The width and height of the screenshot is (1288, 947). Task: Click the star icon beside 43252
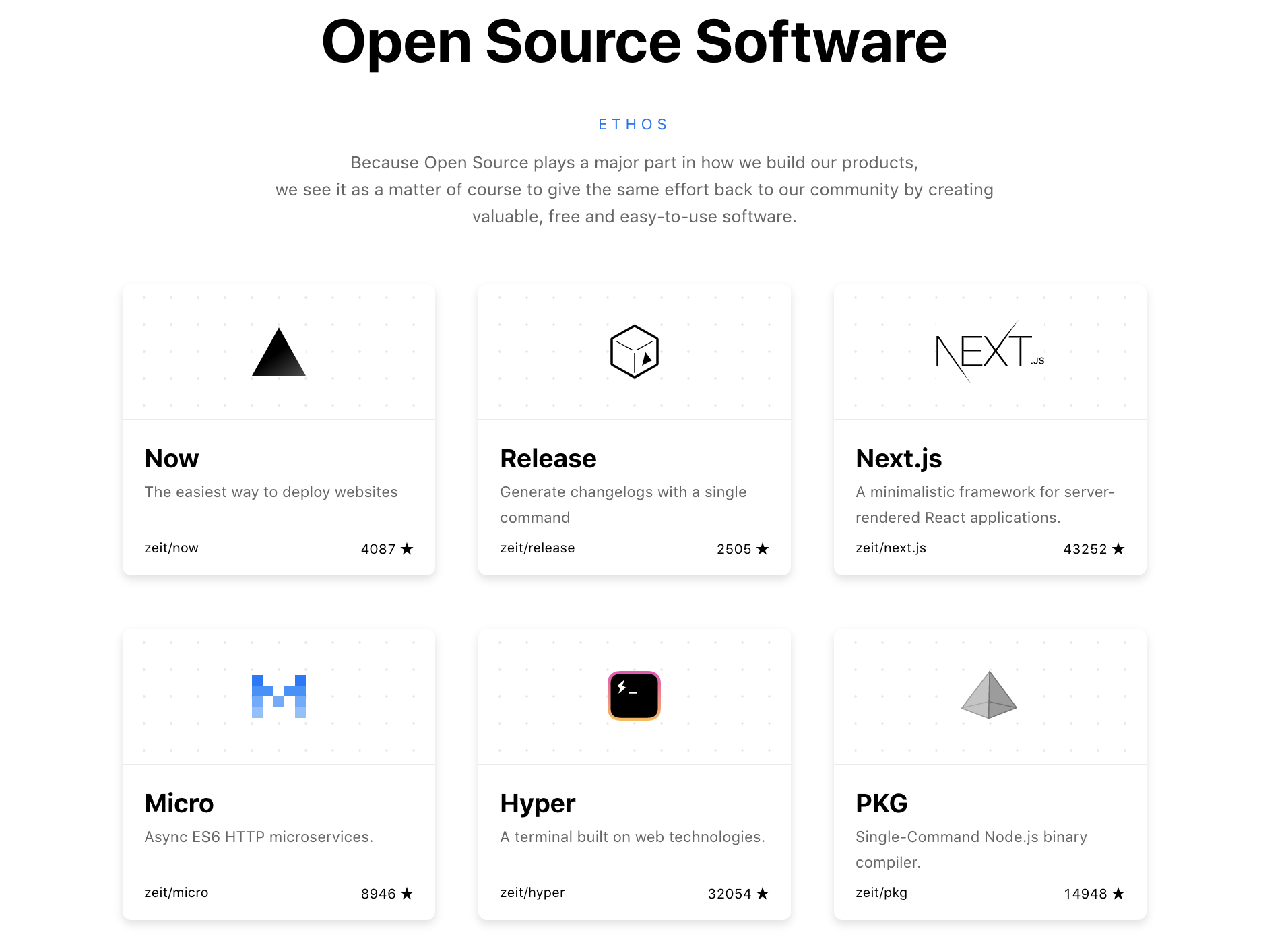(x=1118, y=549)
